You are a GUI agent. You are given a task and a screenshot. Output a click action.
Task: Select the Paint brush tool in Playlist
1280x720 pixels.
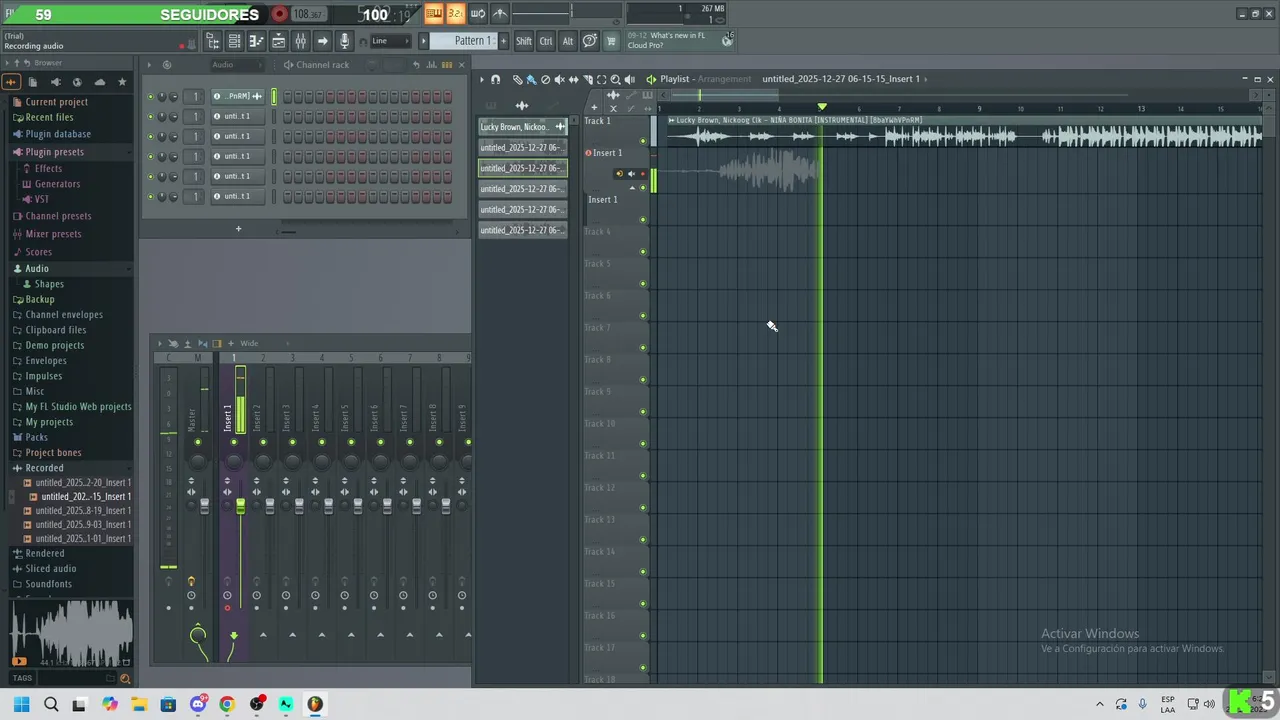pos(531,79)
